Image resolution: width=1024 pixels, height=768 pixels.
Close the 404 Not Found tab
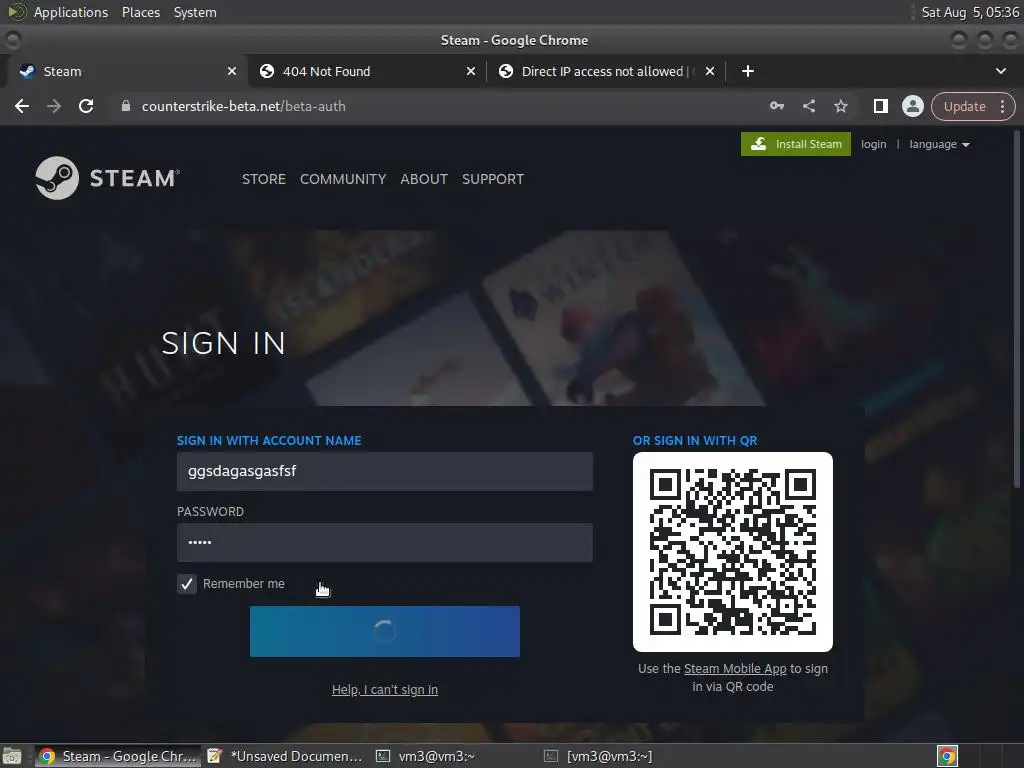pos(471,71)
